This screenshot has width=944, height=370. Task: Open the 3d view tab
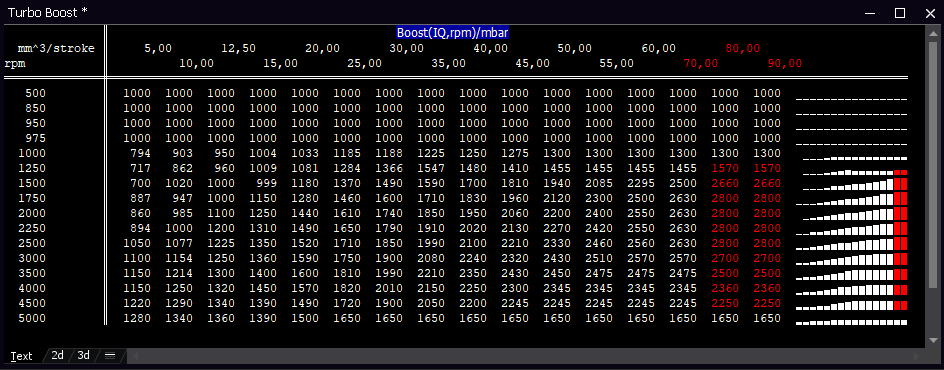[84, 355]
